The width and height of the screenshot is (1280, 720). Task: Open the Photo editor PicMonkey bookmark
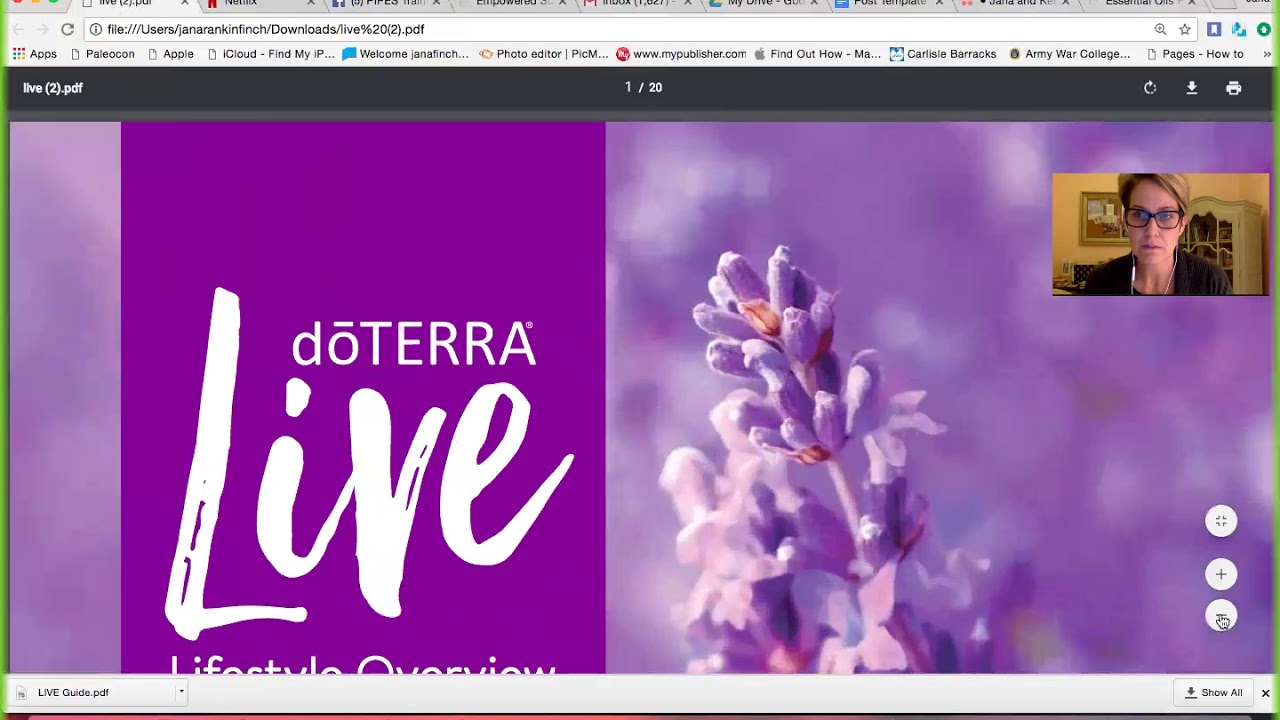coord(544,54)
